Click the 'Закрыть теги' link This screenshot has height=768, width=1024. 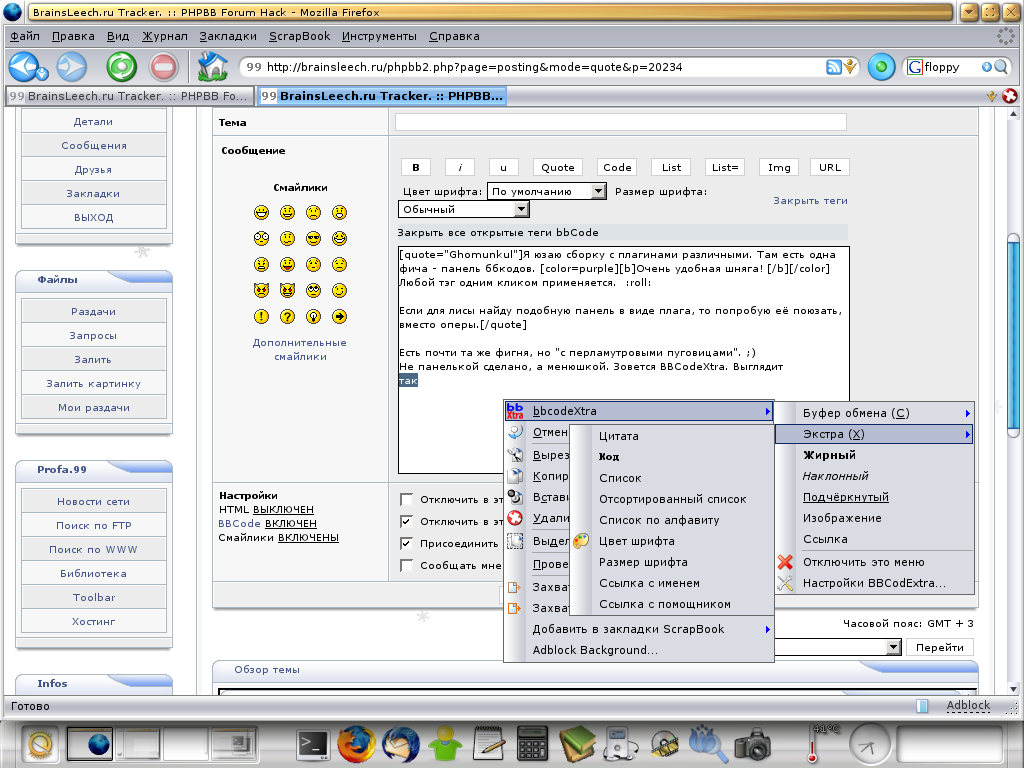810,200
